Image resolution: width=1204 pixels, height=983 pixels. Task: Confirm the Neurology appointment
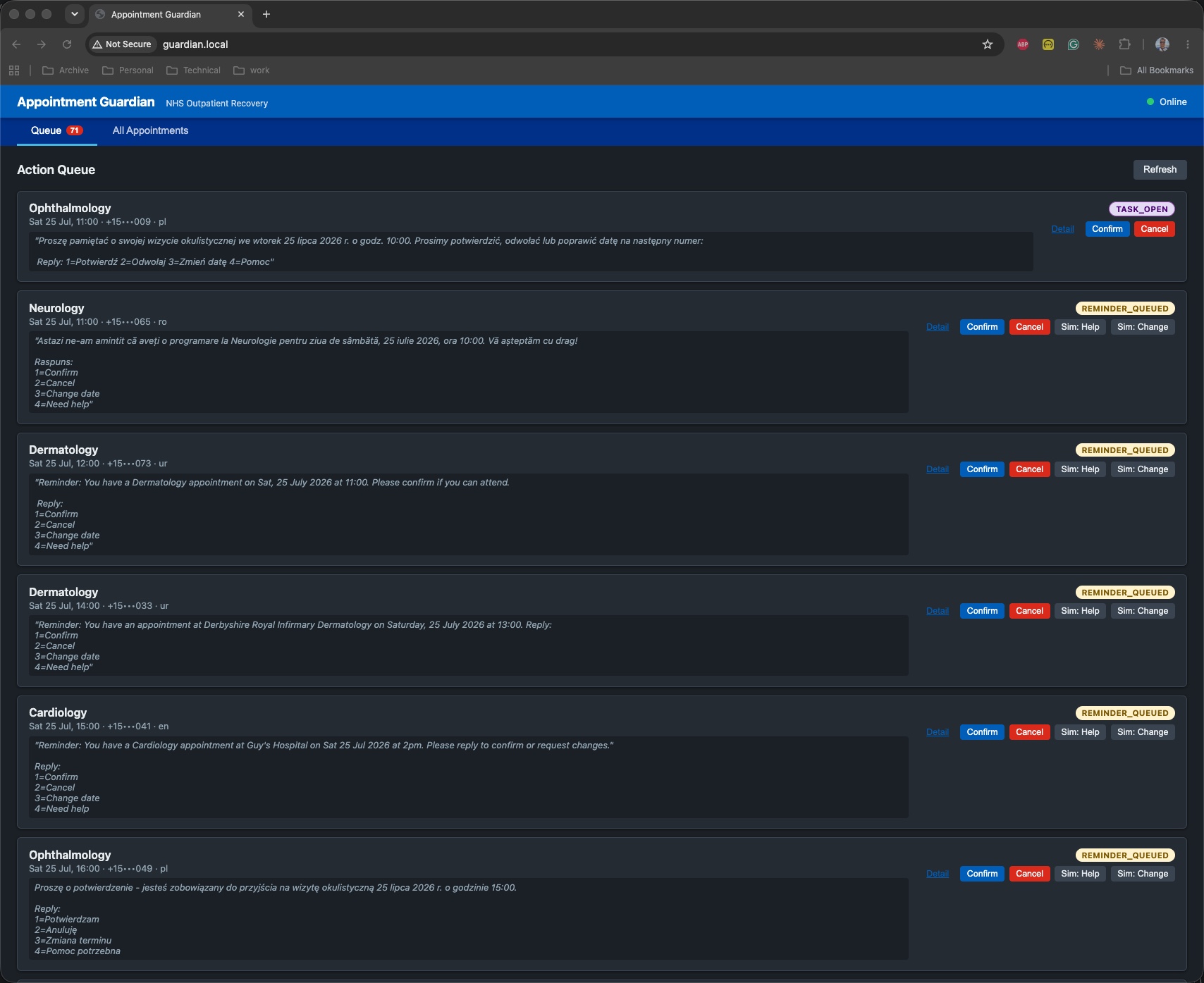pos(982,327)
